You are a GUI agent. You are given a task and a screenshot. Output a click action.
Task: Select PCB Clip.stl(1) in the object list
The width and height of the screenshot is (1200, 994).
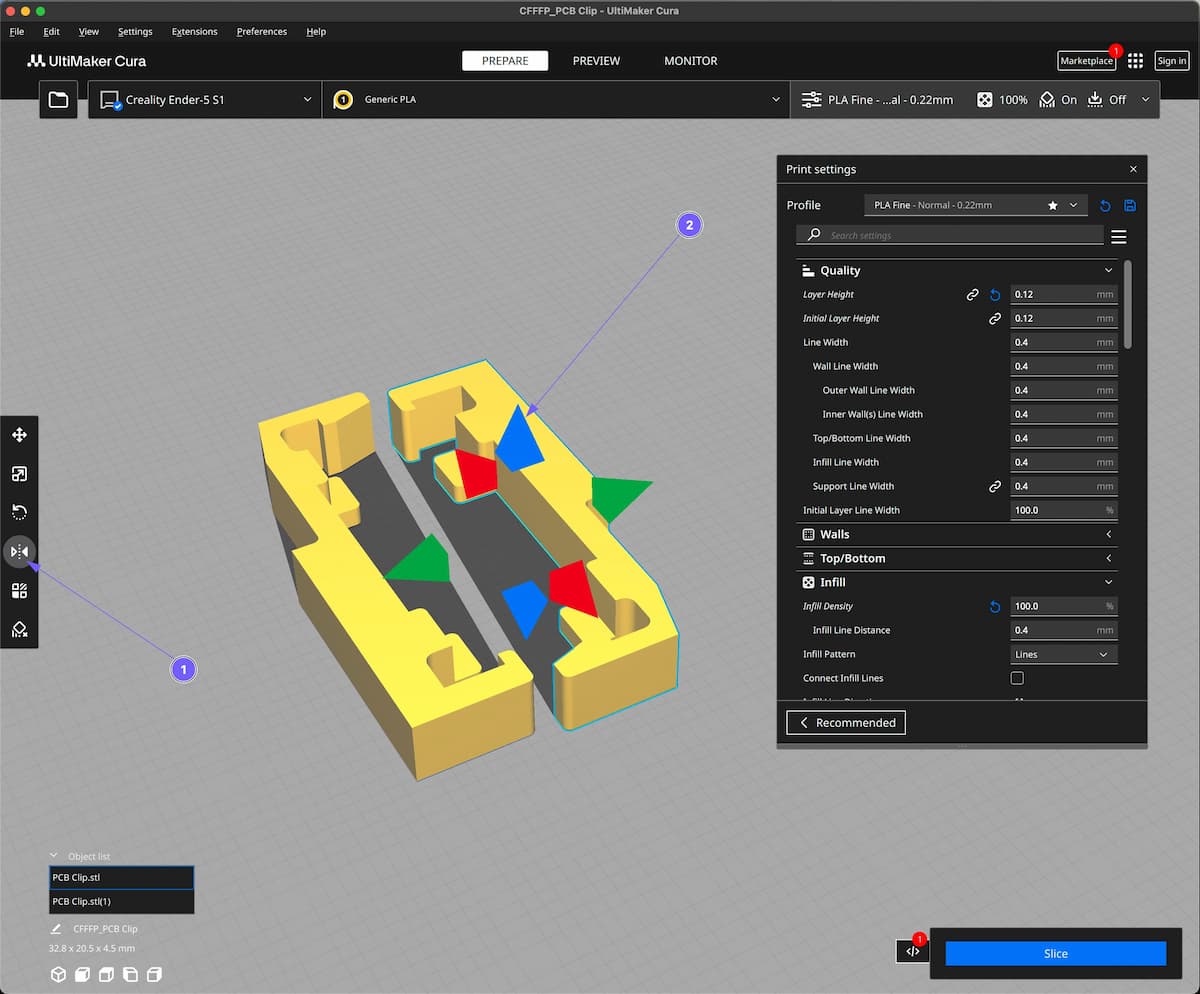[x=122, y=902]
